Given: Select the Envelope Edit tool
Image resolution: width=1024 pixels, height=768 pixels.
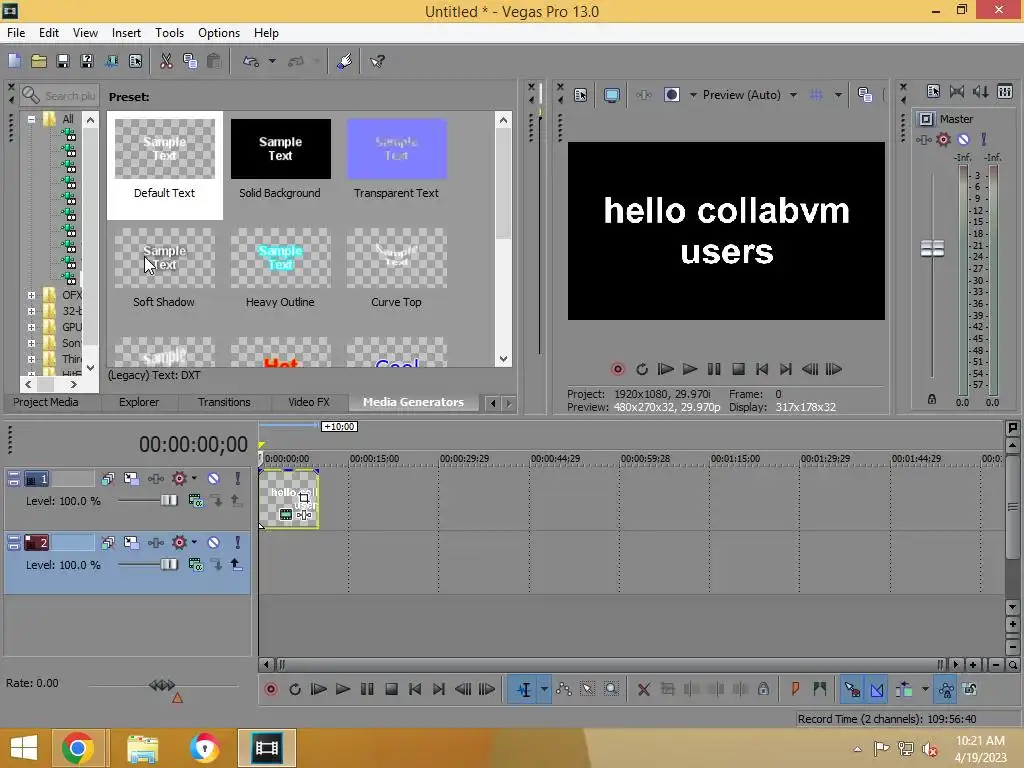Looking at the screenshot, I should click(x=564, y=689).
